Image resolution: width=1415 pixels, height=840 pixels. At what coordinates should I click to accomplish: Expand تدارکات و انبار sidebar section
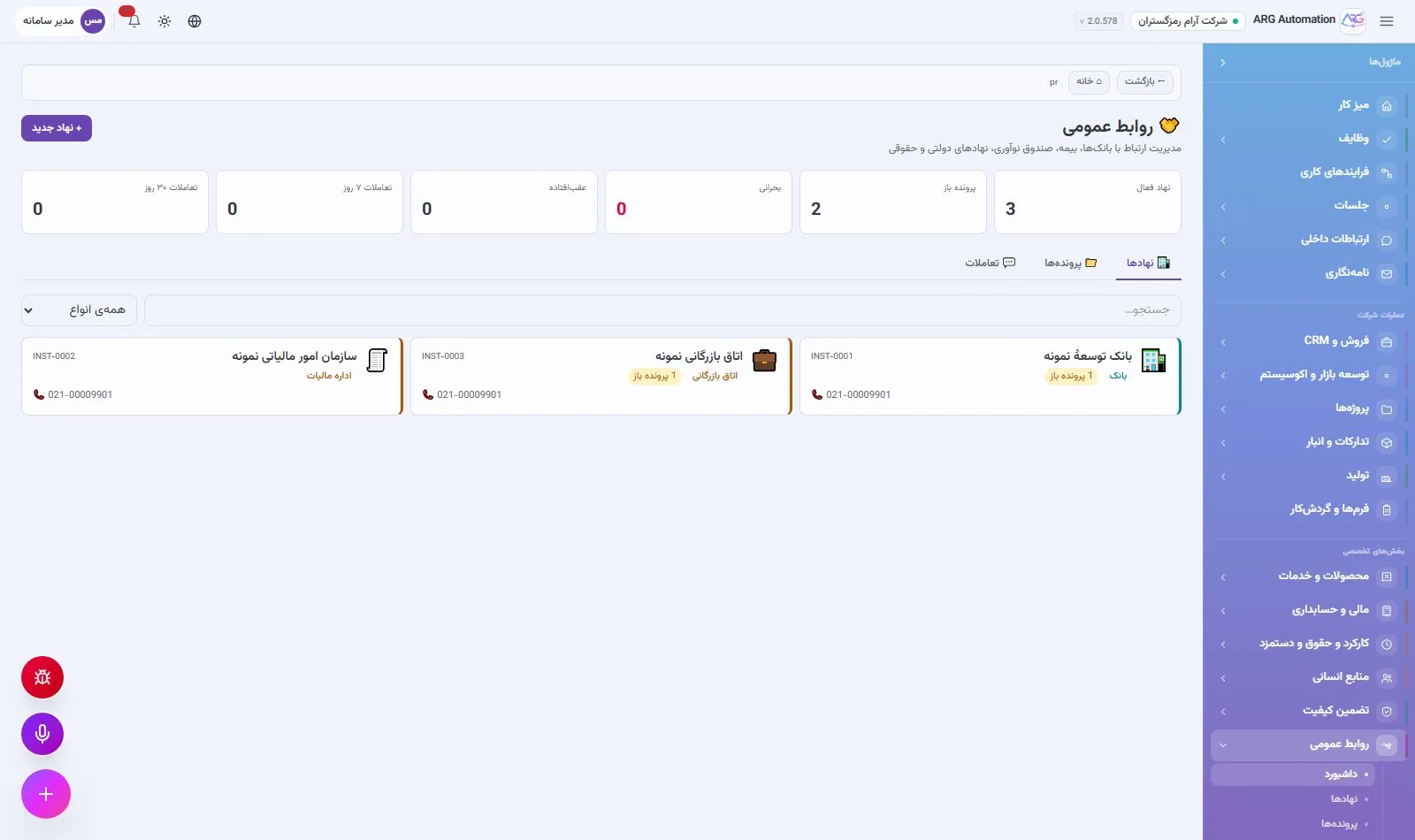click(x=1223, y=442)
